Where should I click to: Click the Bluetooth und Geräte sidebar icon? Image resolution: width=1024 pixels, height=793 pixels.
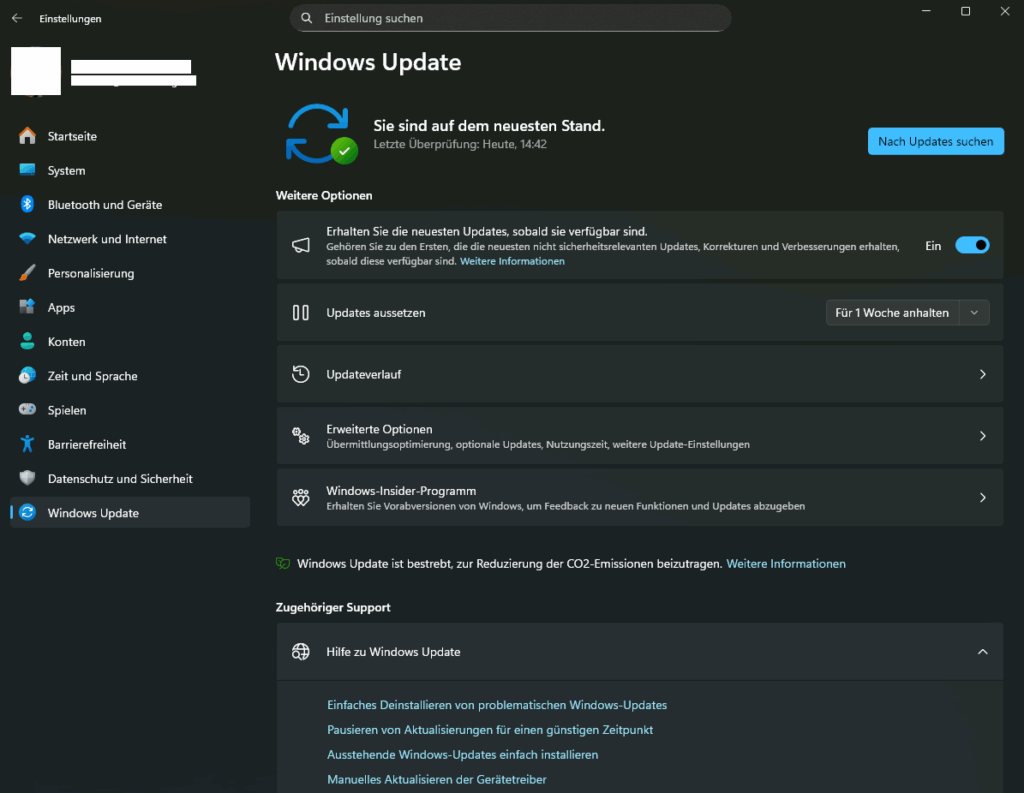(x=27, y=204)
